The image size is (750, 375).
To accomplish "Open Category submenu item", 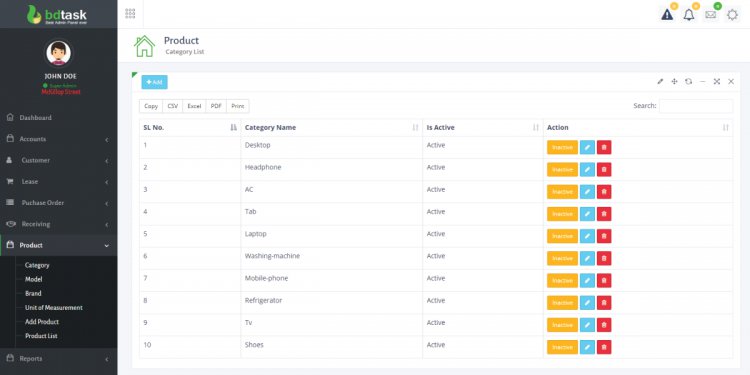I will point(37,265).
